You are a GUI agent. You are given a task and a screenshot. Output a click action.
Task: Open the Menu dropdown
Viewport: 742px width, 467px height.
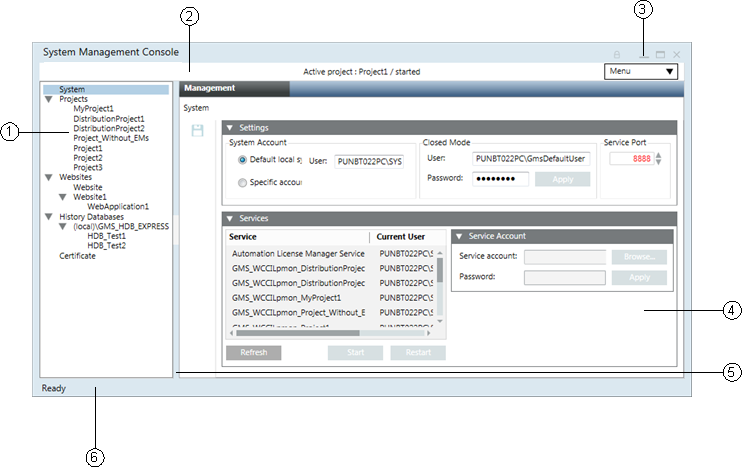click(641, 71)
